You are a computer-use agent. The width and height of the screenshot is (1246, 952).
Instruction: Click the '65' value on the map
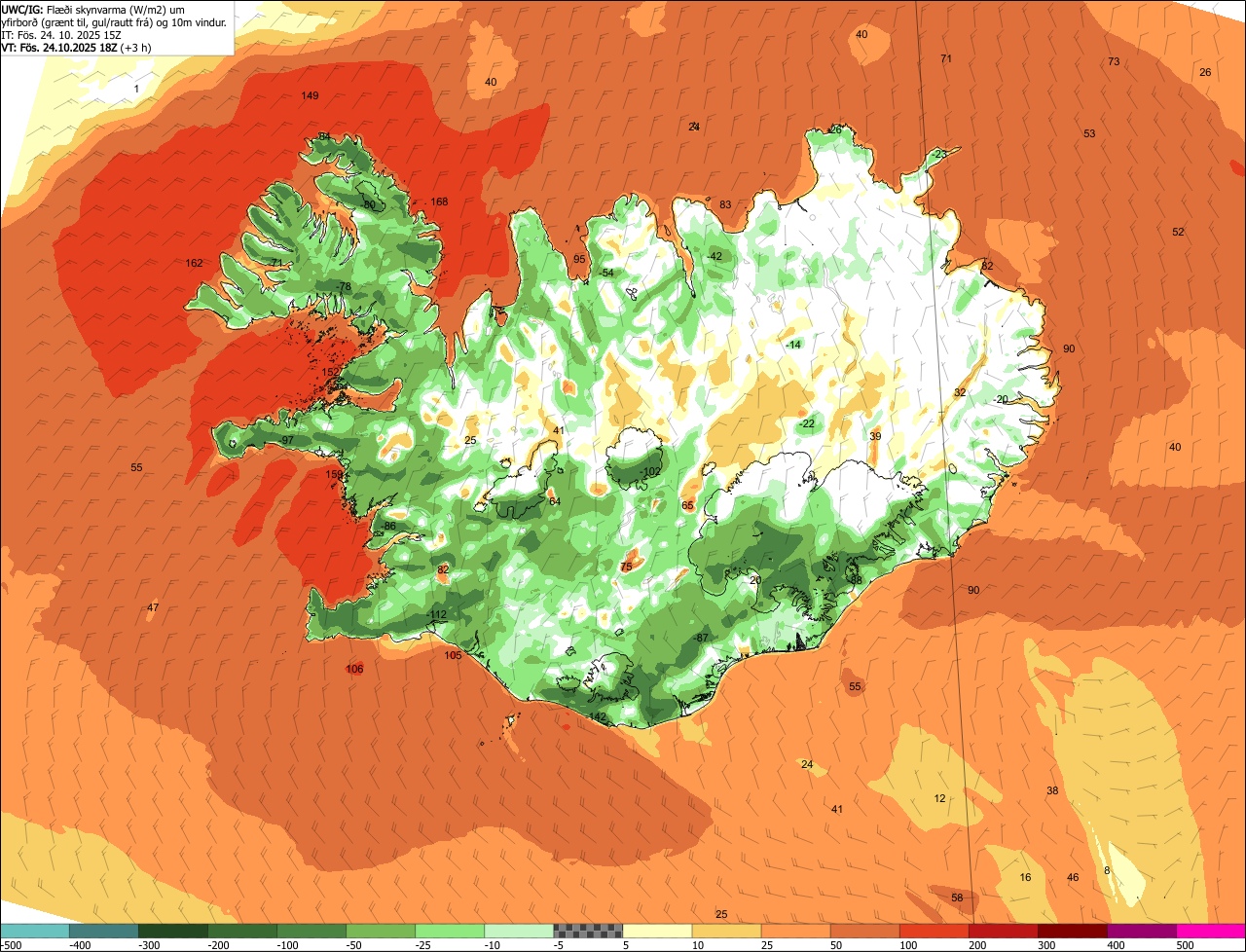pyautogui.click(x=687, y=505)
